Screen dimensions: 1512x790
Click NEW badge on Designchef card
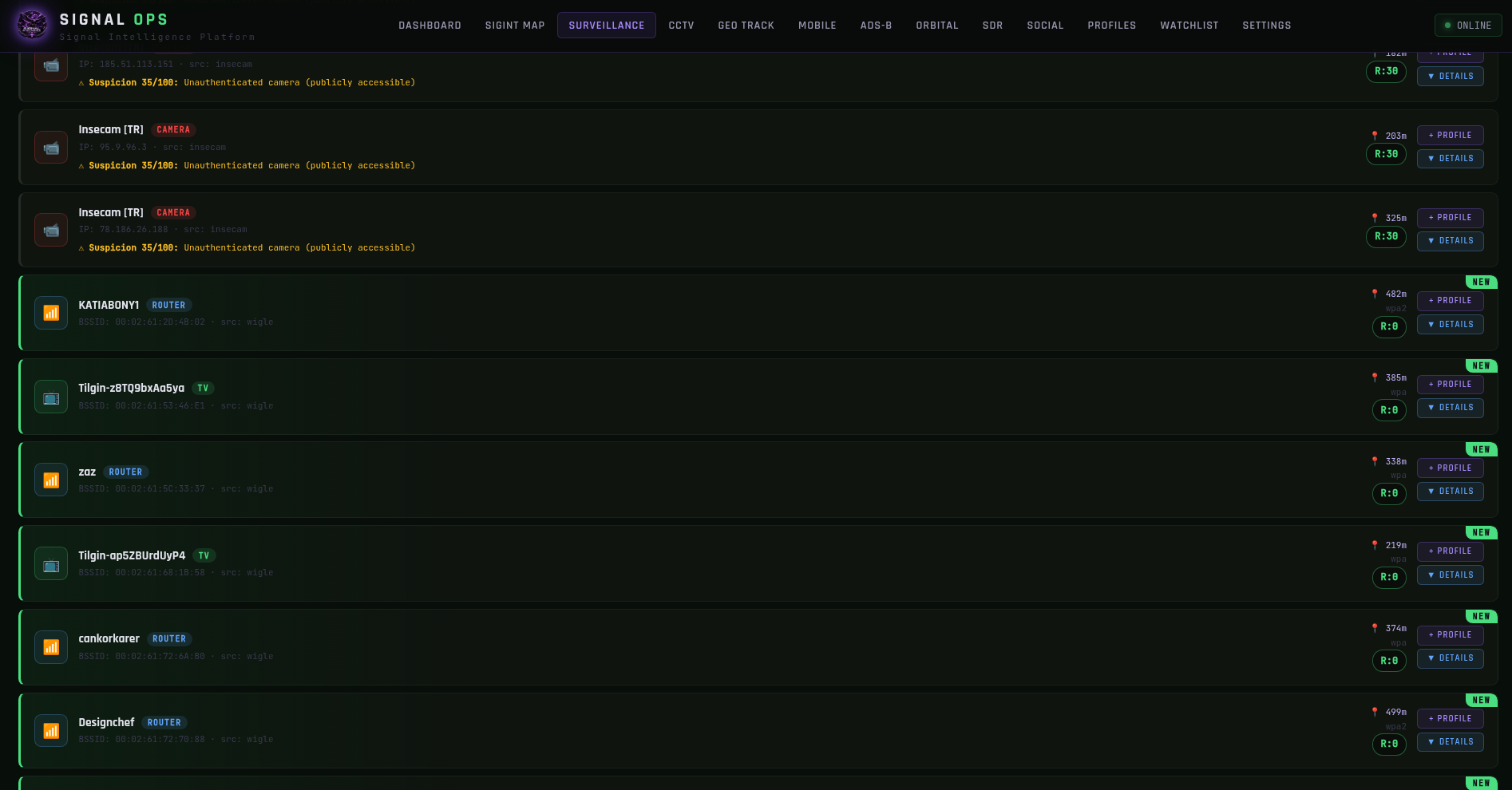point(1481,701)
